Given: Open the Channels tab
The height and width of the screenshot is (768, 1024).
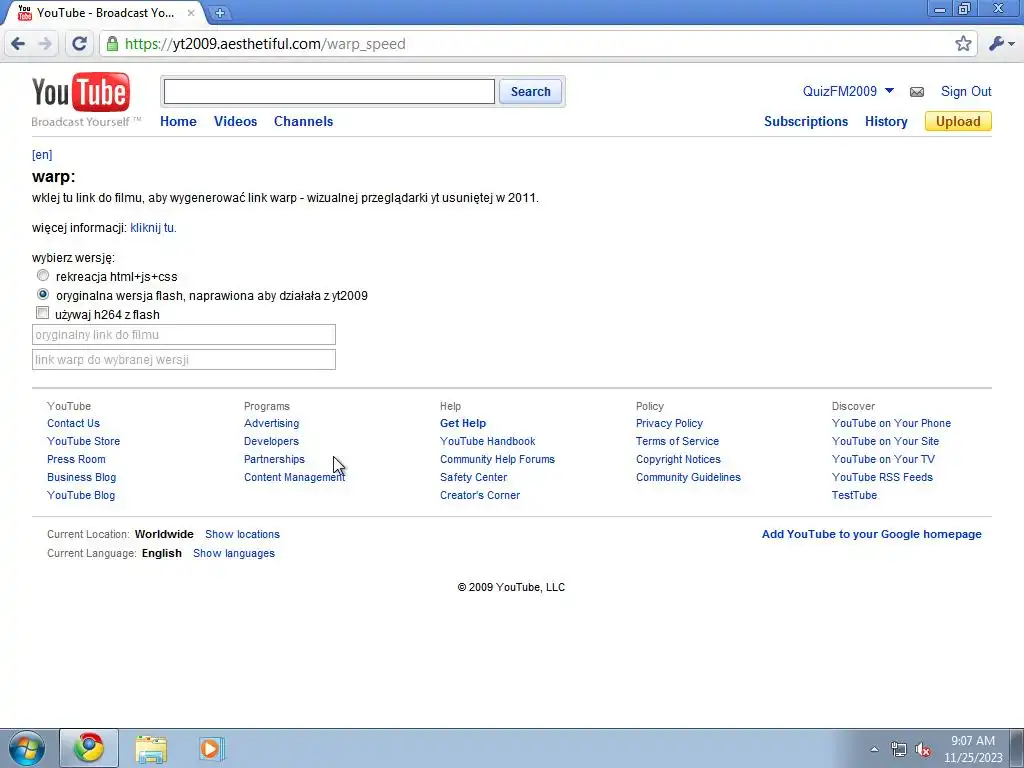Looking at the screenshot, I should 304,121.
